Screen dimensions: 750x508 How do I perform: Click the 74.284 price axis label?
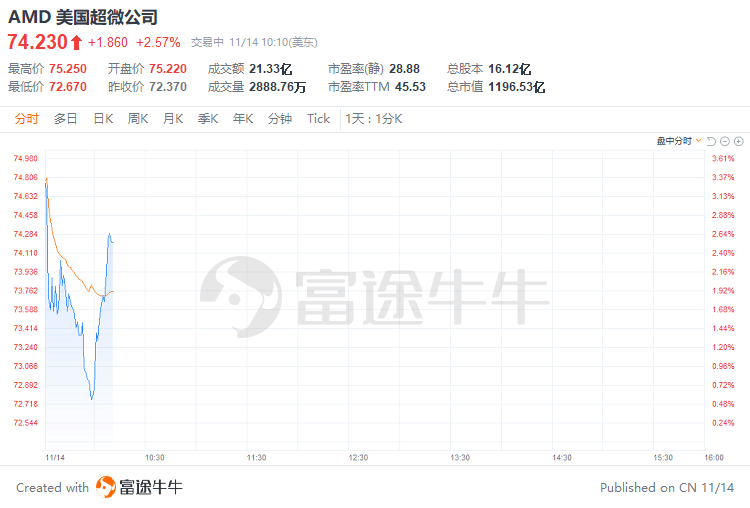point(25,234)
